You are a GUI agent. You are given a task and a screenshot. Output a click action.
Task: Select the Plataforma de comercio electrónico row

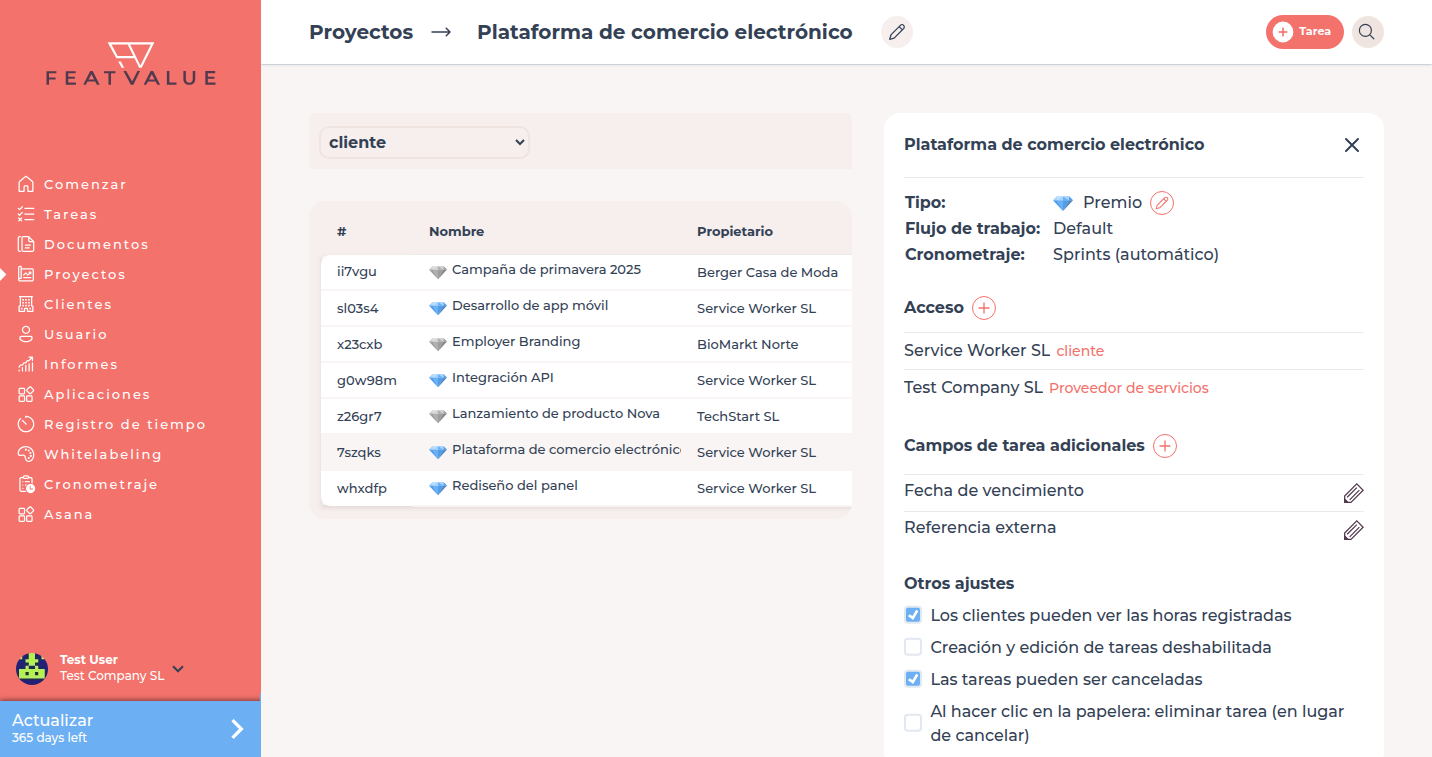(x=586, y=452)
